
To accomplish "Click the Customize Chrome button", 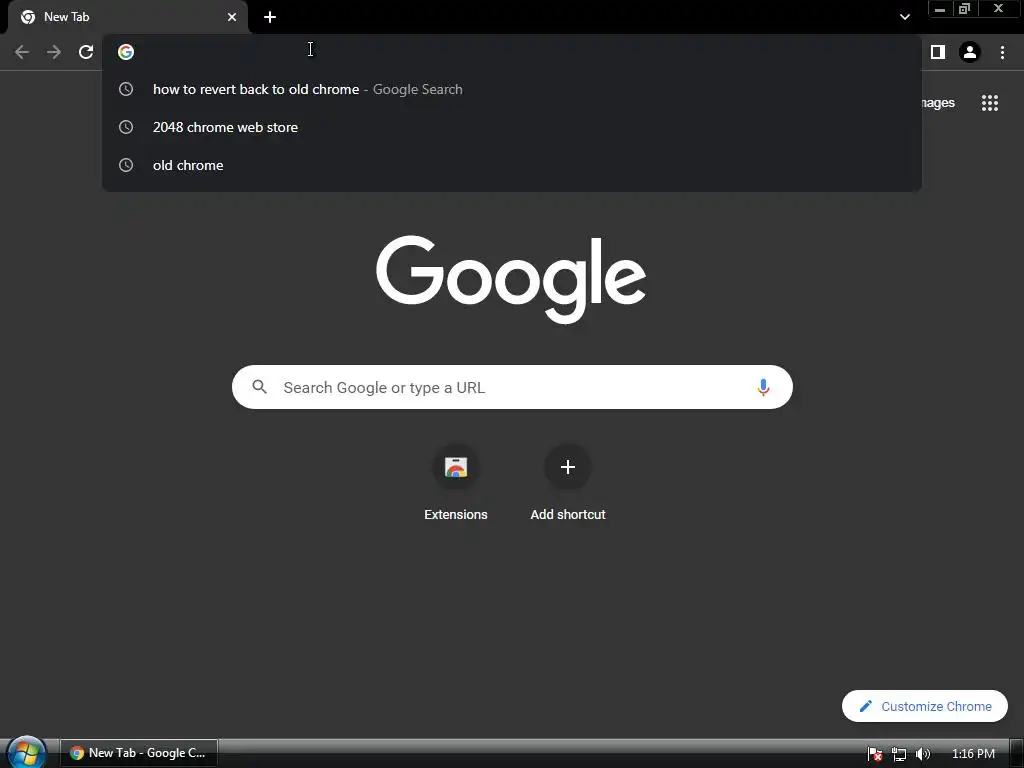I will pyautogui.click(x=925, y=706).
